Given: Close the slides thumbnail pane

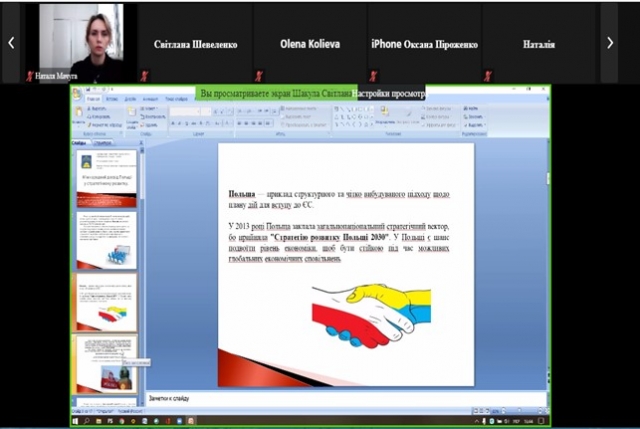Looking at the screenshot, I should (x=141, y=143).
